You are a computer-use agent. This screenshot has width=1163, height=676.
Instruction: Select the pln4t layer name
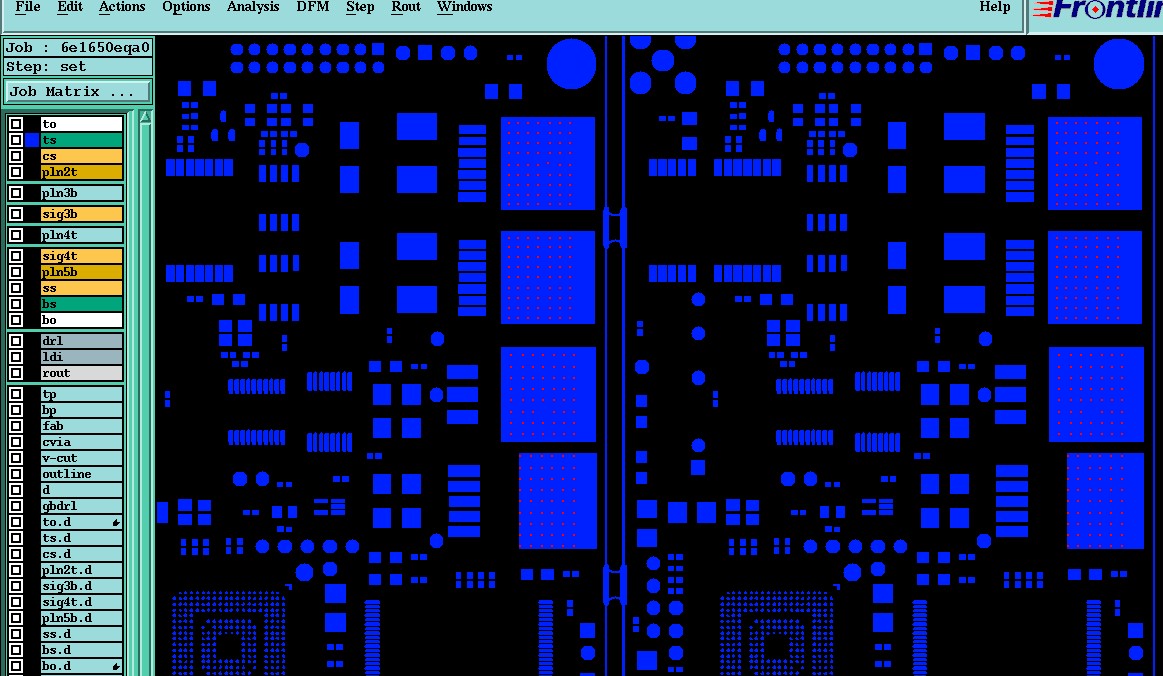click(x=82, y=234)
